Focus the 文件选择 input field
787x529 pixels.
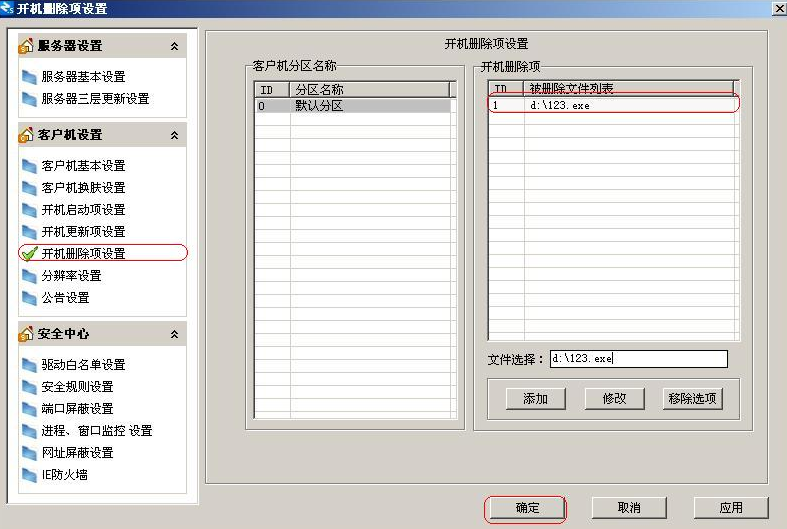pos(638,359)
